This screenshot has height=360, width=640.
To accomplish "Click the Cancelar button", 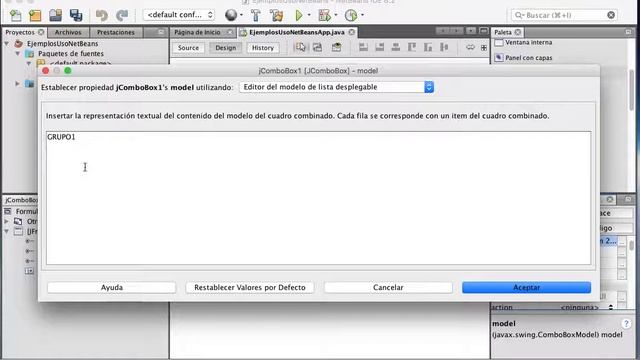I will tap(388, 287).
